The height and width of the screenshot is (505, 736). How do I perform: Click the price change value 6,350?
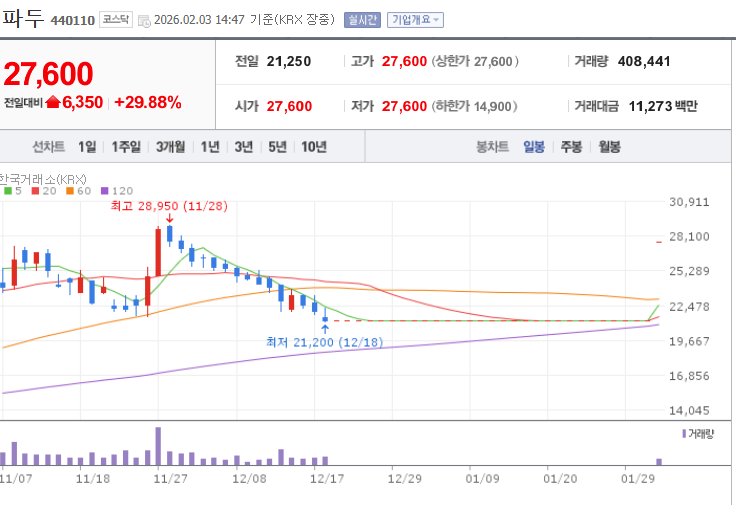(83, 102)
